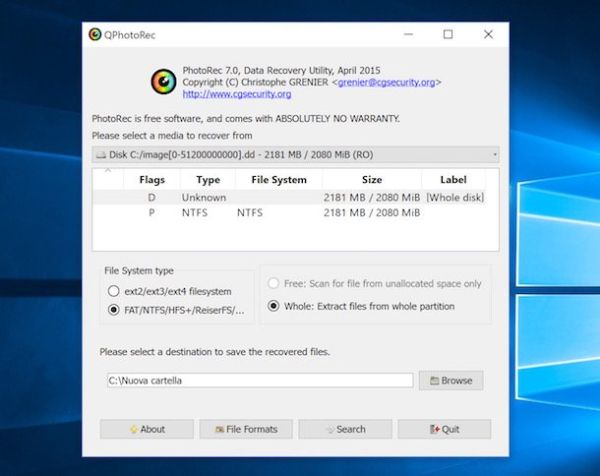Open the disk media selection dropdown
The width and height of the screenshot is (600, 476).
tap(296, 155)
